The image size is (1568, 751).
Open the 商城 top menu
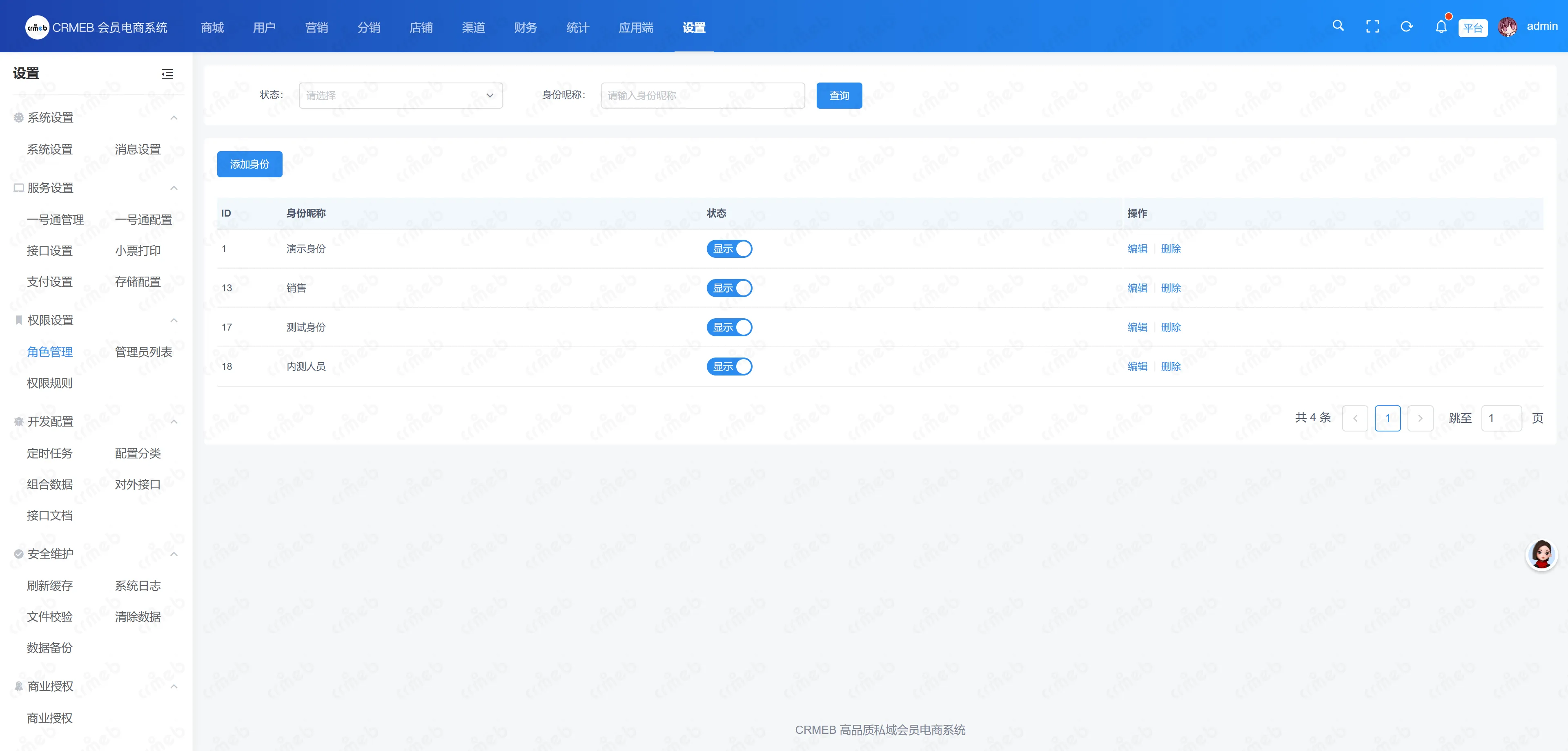coord(212,27)
